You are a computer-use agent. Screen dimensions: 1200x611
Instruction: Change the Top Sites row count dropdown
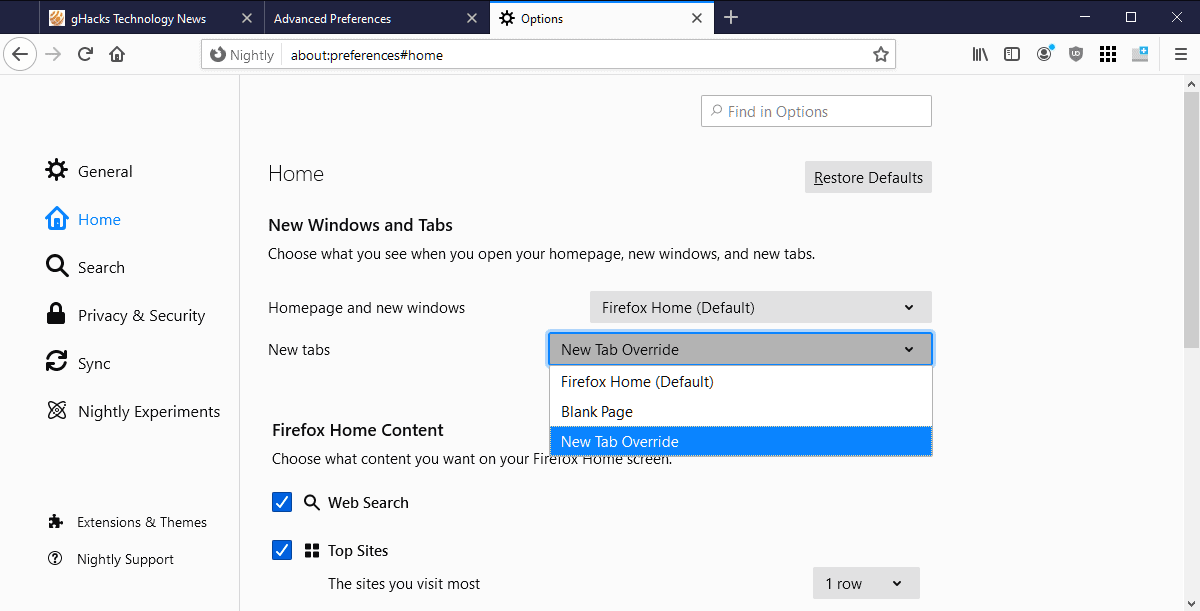(x=866, y=583)
